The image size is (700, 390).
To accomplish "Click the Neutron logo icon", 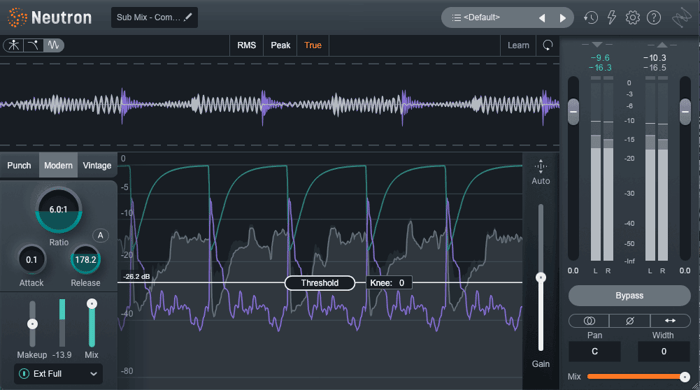I will tap(17, 17).
